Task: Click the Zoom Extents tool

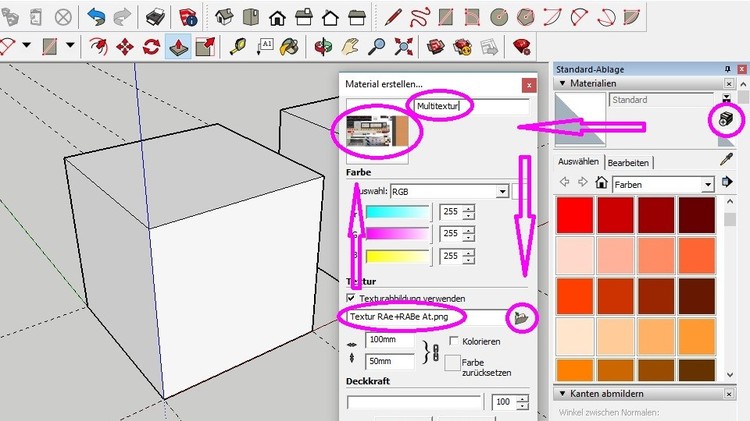Action: click(x=403, y=47)
